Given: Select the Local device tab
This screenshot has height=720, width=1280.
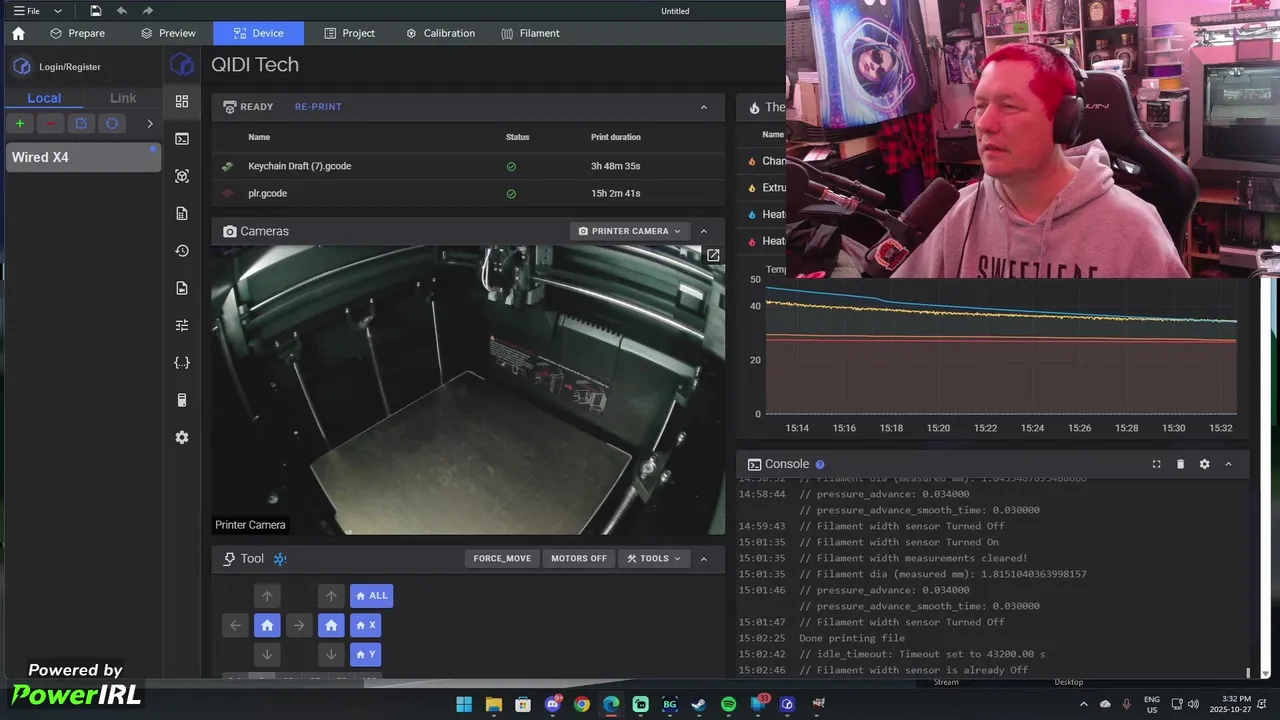Looking at the screenshot, I should (x=44, y=98).
